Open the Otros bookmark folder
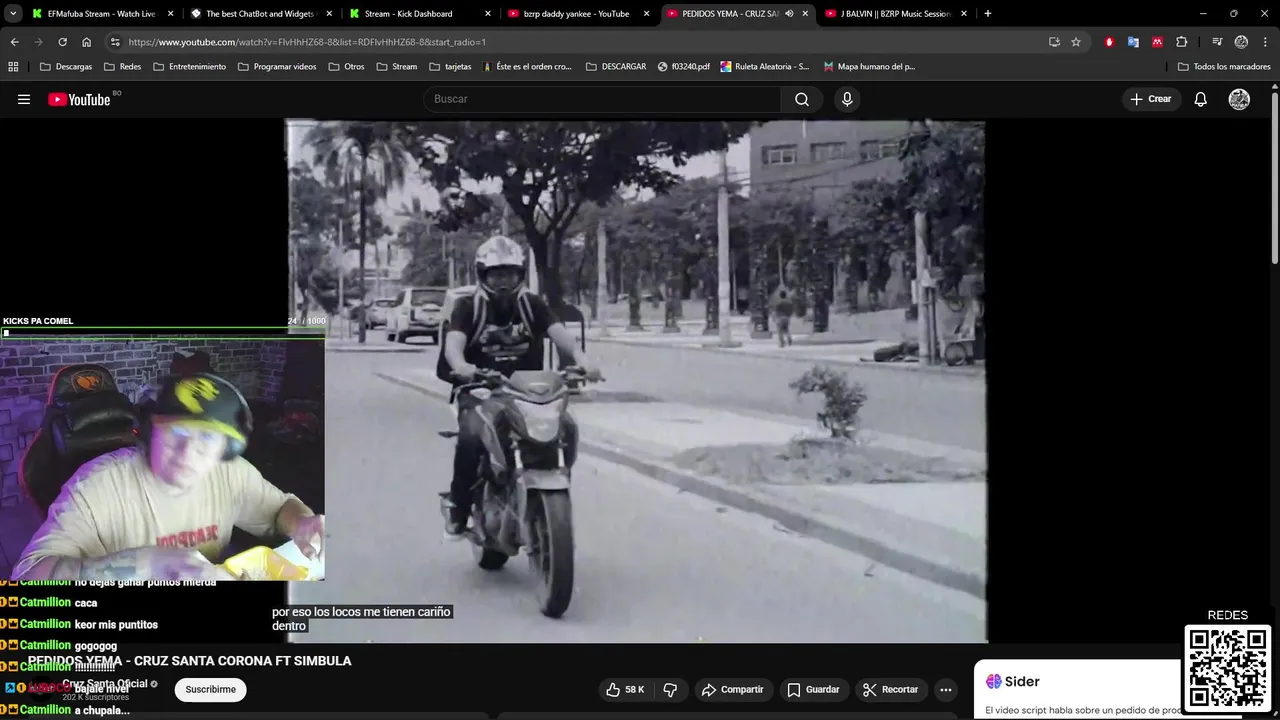Viewport: 1280px width, 720px height. 346,67
